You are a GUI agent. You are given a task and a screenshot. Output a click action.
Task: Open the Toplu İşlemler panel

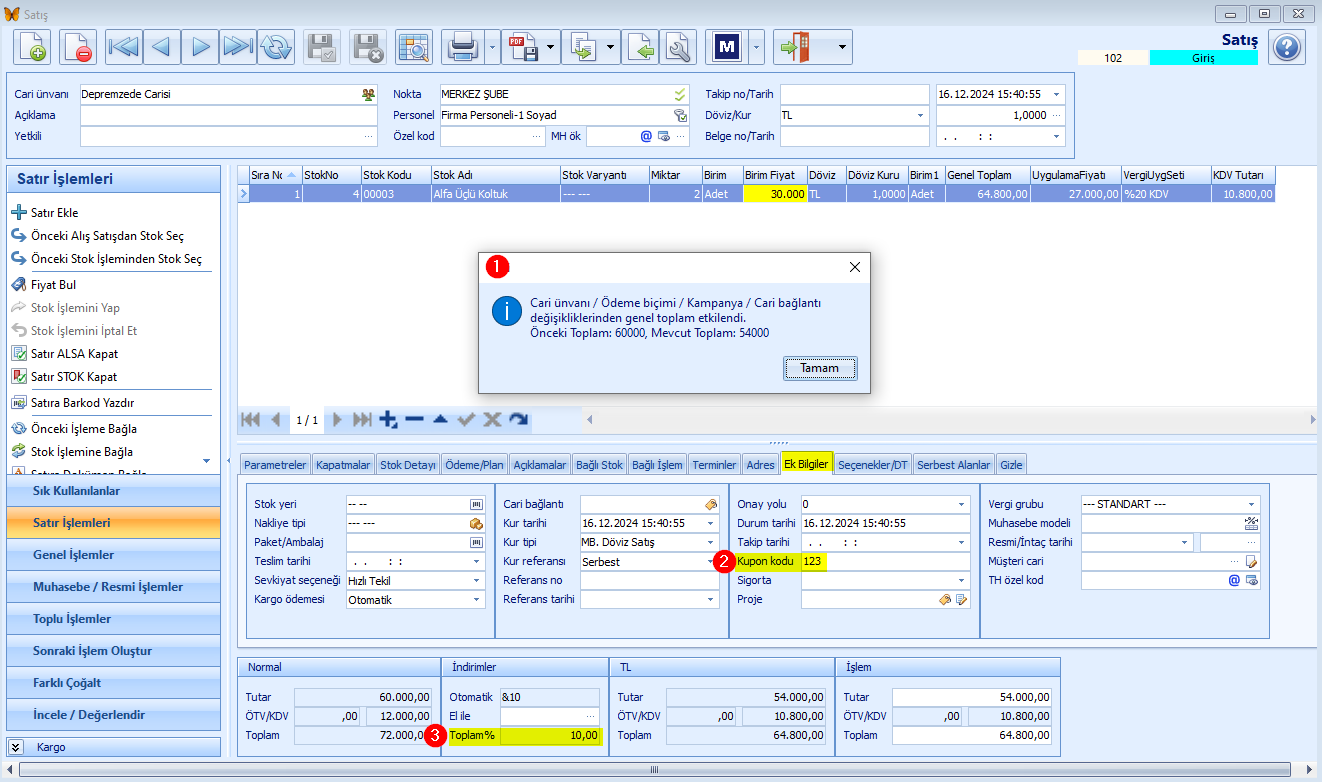click(x=113, y=619)
